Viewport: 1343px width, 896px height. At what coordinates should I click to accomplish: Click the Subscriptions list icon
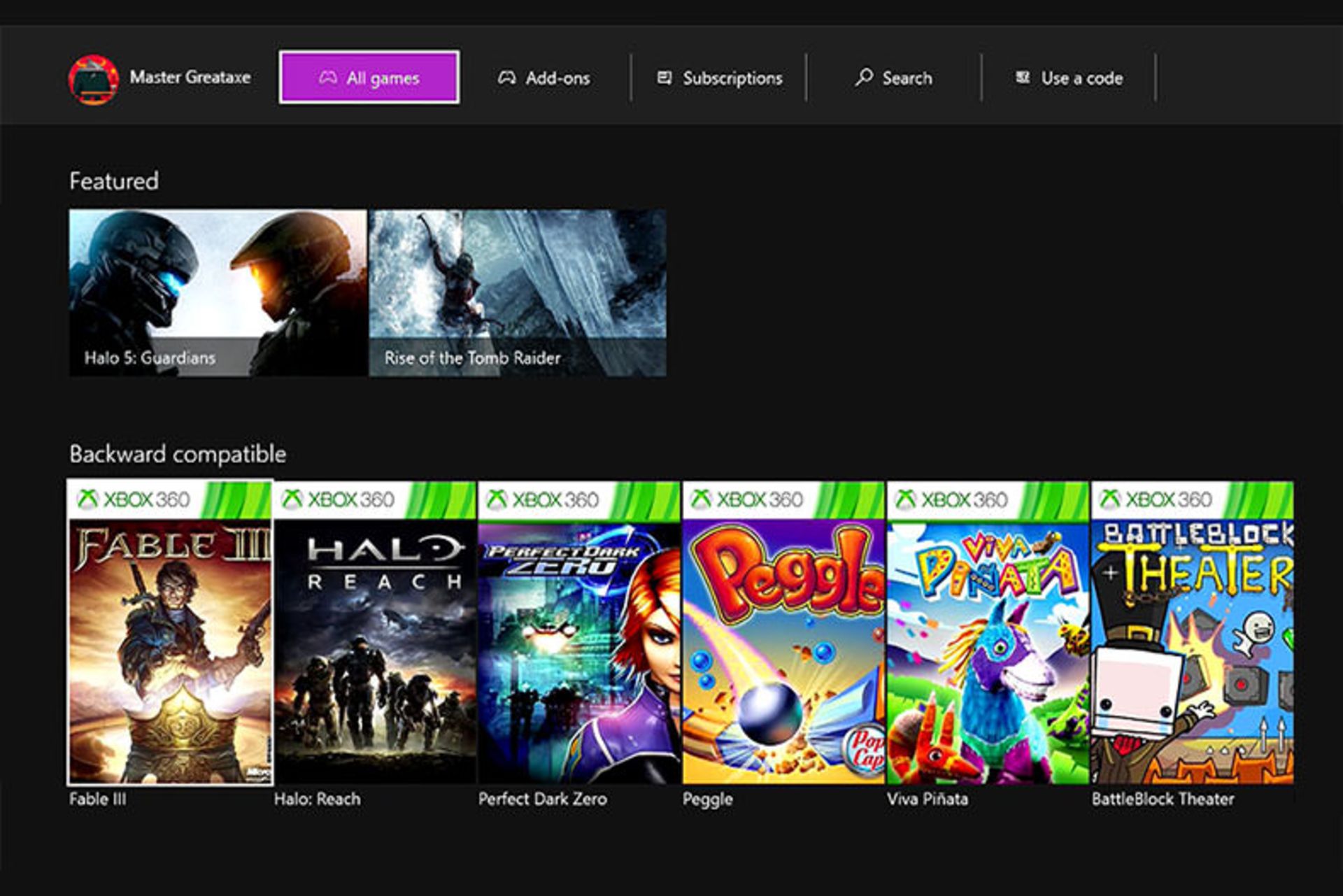(665, 78)
